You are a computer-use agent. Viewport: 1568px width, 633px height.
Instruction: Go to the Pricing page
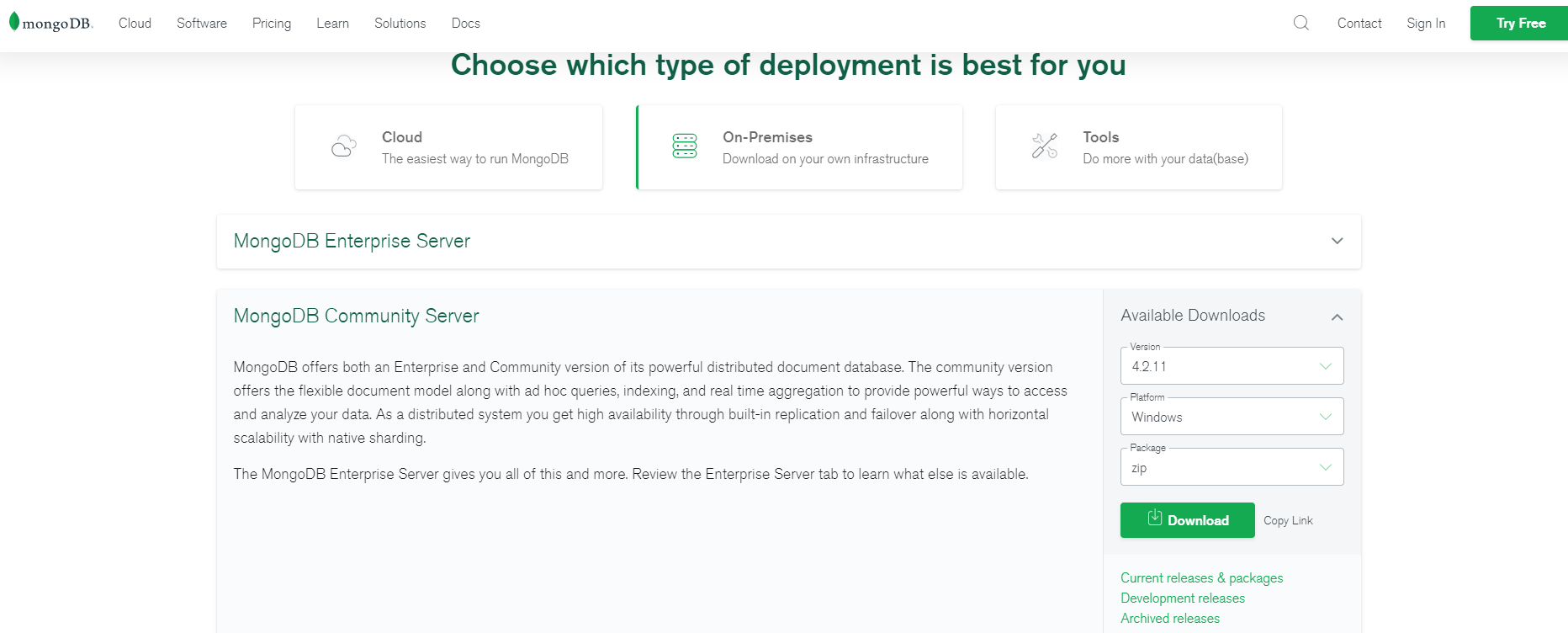(x=272, y=24)
